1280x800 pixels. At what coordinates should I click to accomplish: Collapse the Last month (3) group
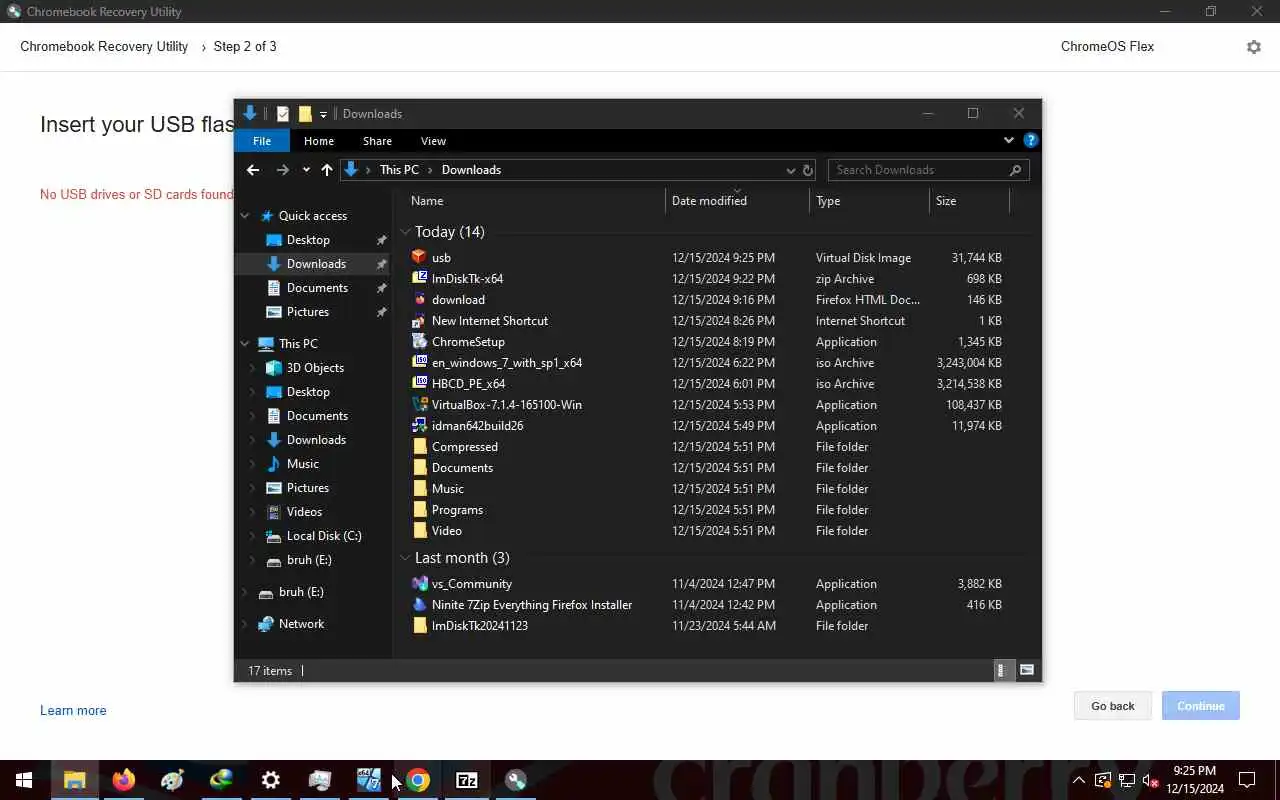406,558
